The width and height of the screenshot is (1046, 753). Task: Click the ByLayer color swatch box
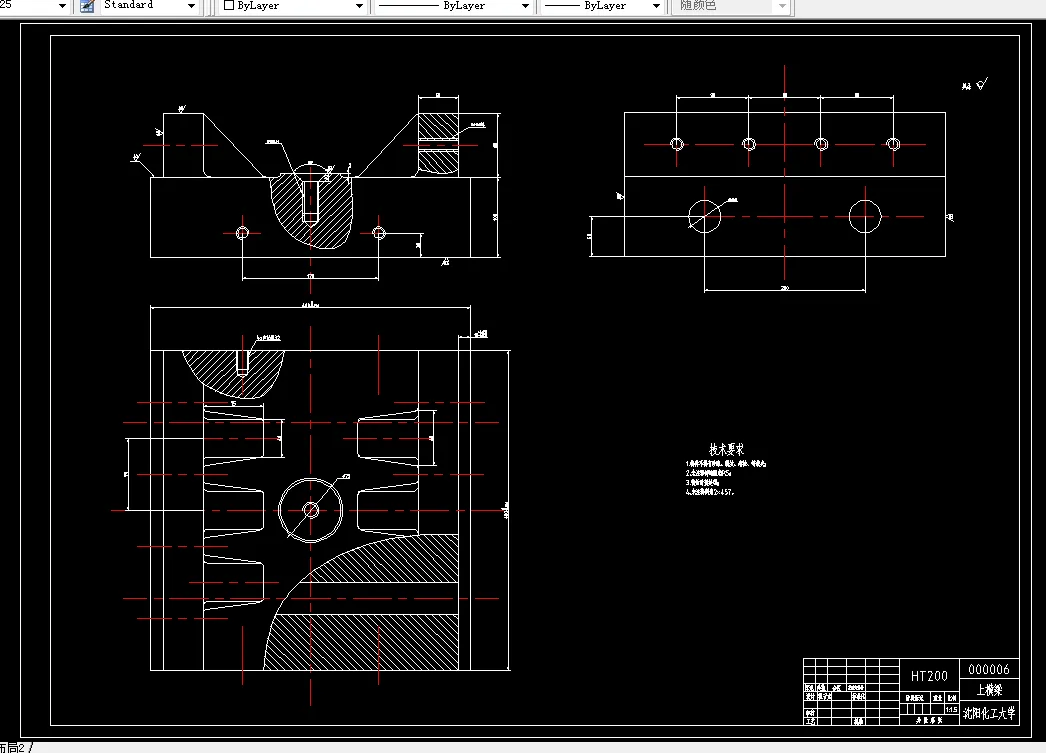click(229, 5)
